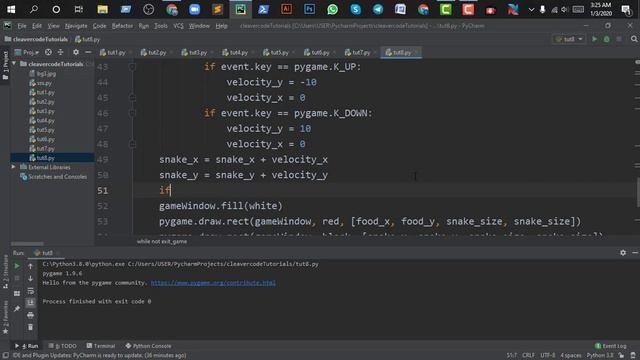
Task: Hide Run panel with minus icon
Action: point(635,253)
